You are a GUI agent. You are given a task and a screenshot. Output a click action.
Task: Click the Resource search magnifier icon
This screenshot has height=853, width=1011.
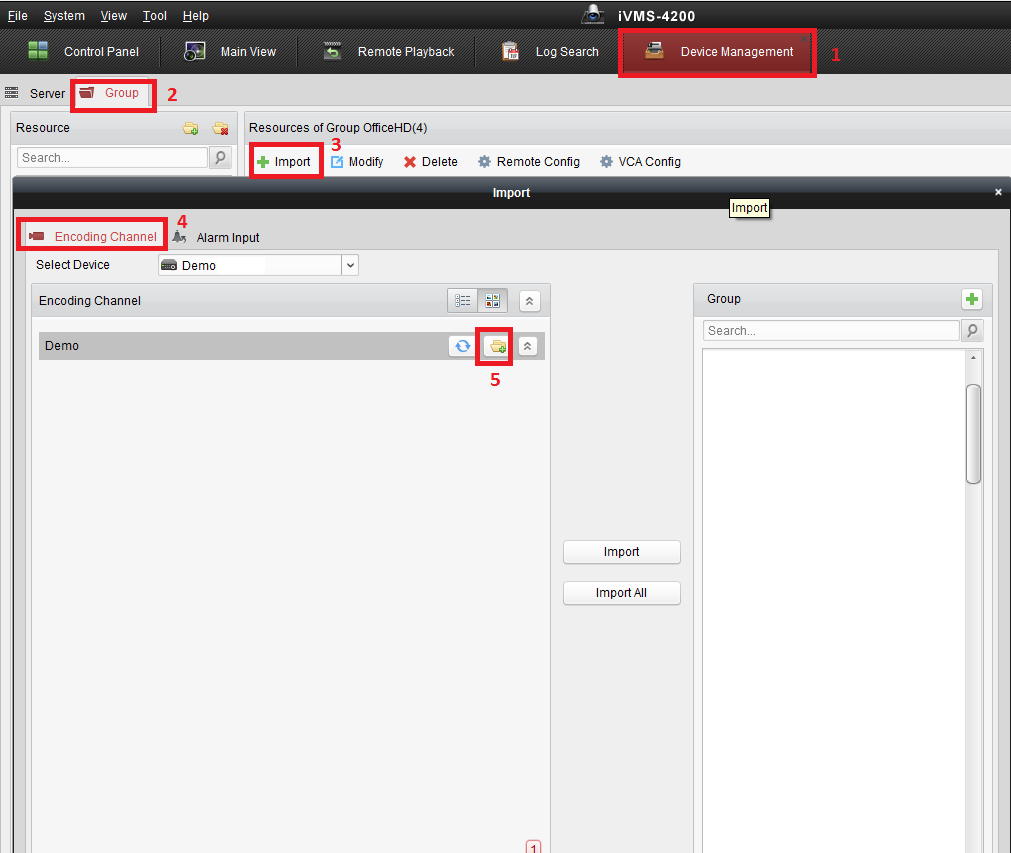click(220, 158)
